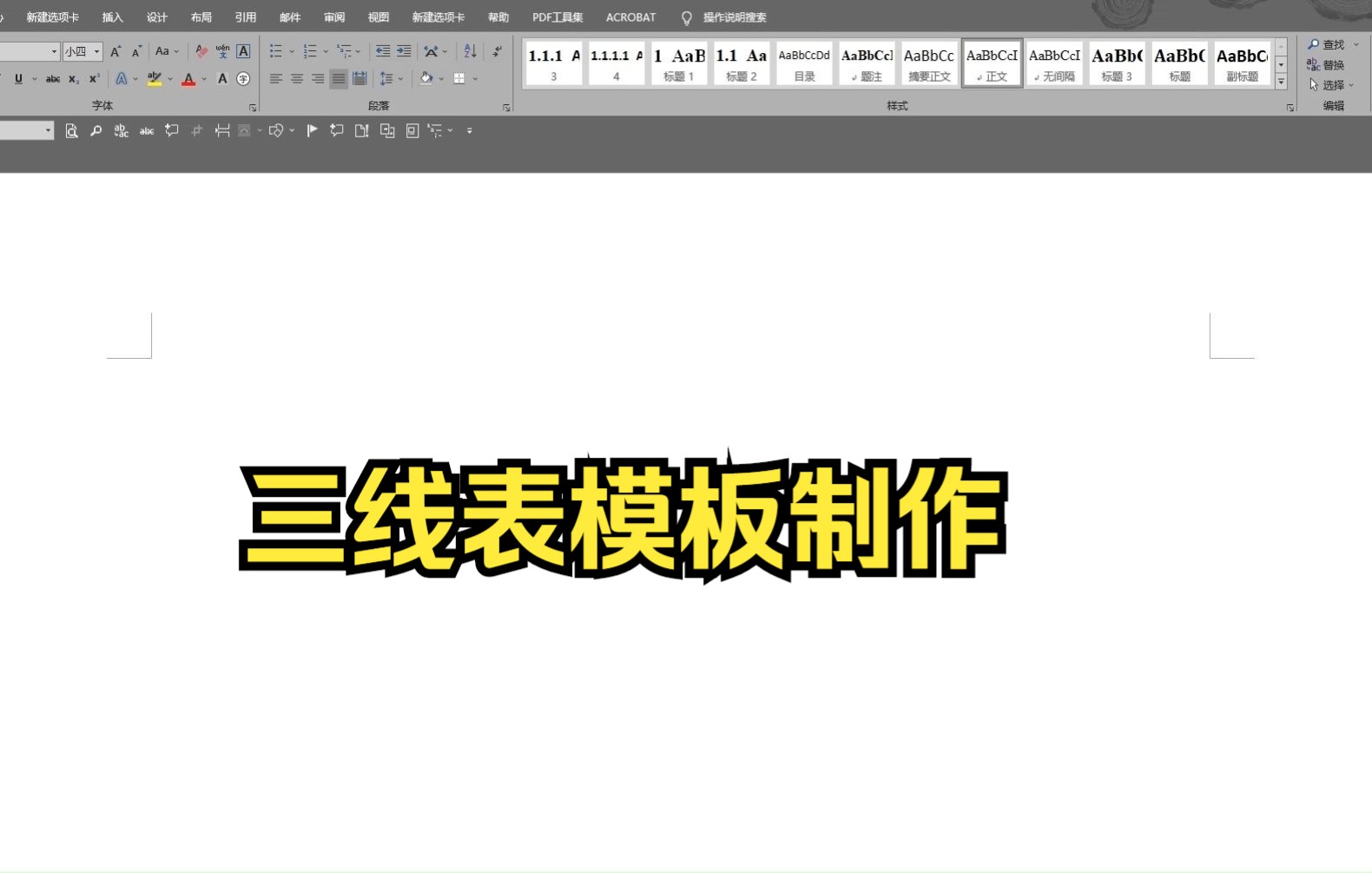This screenshot has height=873, width=1372.
Task: Click the phonetic guide wén icon
Action: [222, 51]
